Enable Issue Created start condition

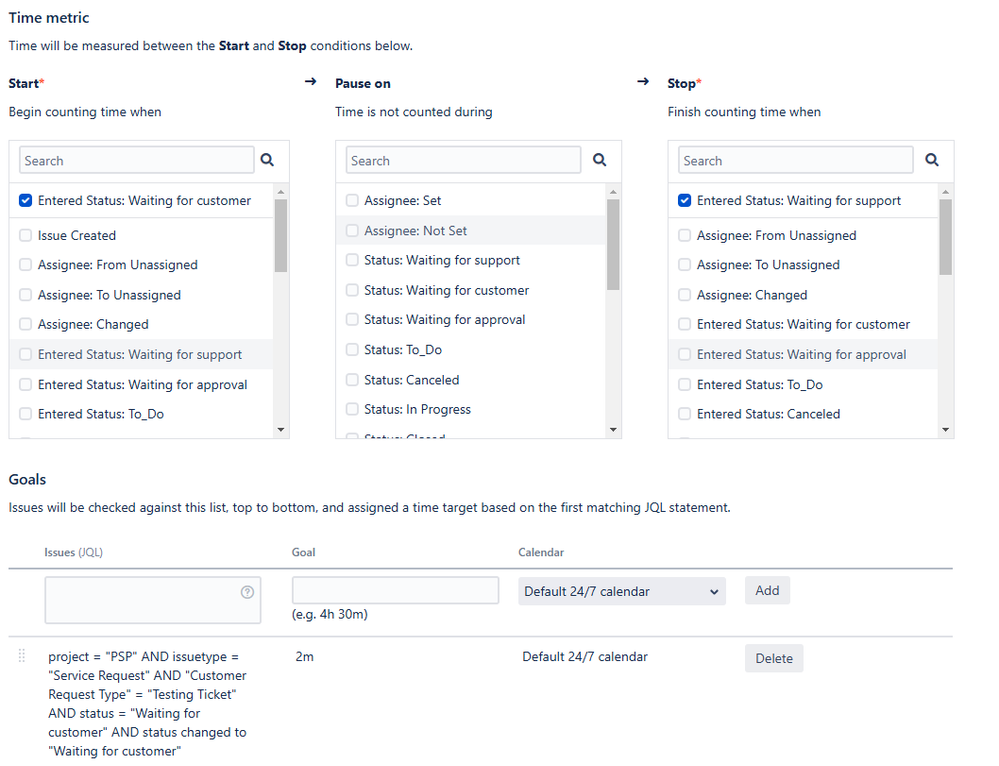(x=26, y=236)
